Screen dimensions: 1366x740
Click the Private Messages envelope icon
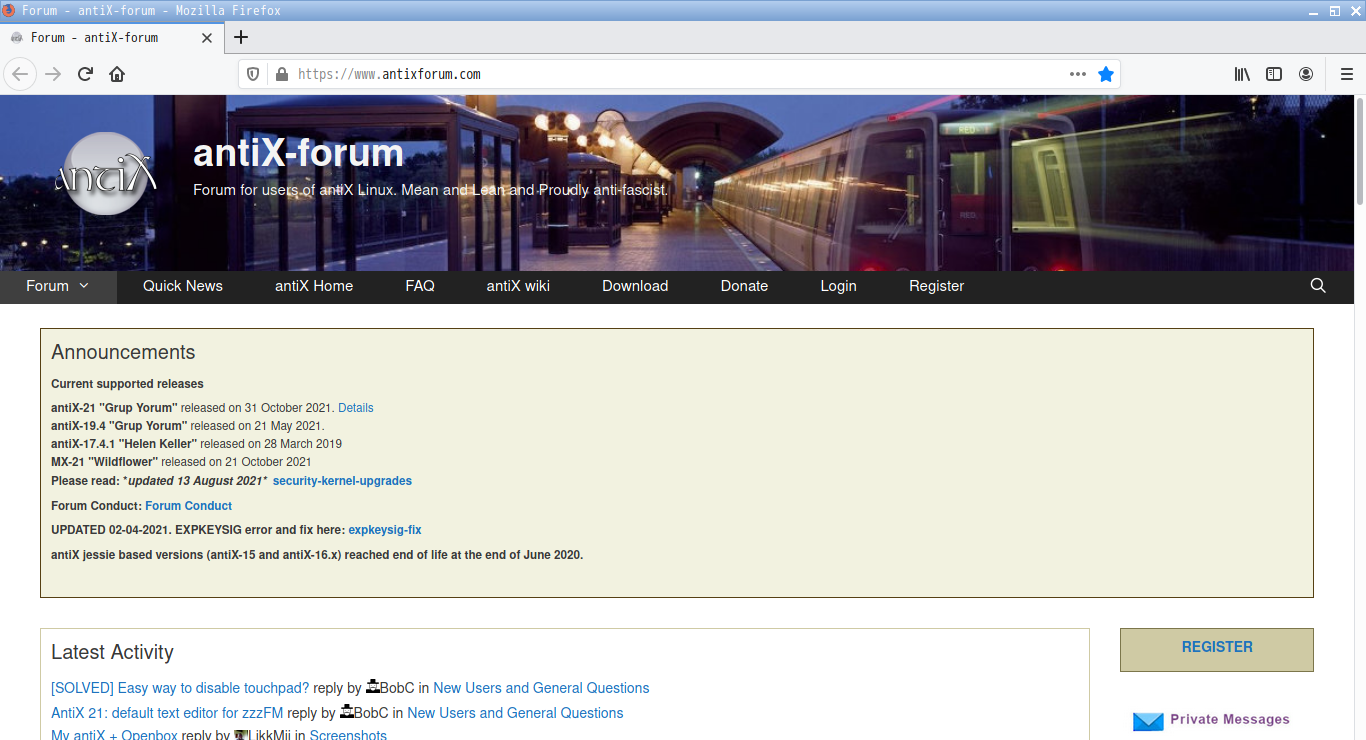1148,720
